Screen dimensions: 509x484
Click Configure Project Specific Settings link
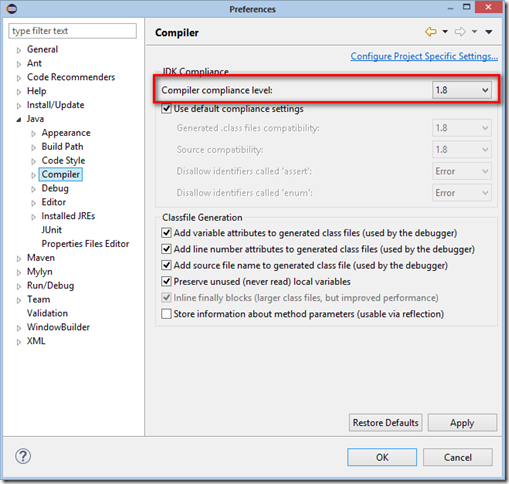424,56
